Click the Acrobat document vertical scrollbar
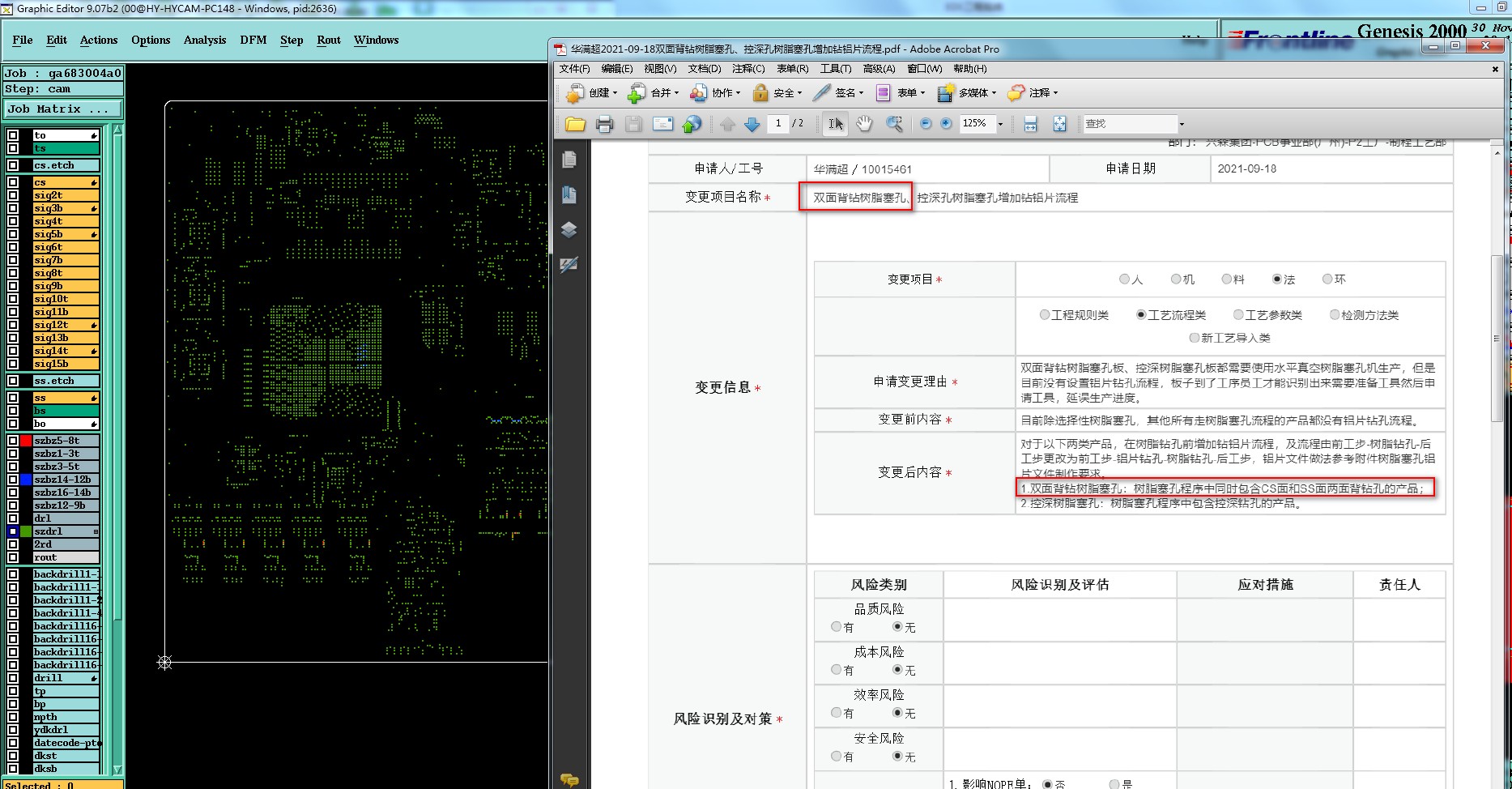Screen dimensions: 1512x789 [x=1497, y=339]
